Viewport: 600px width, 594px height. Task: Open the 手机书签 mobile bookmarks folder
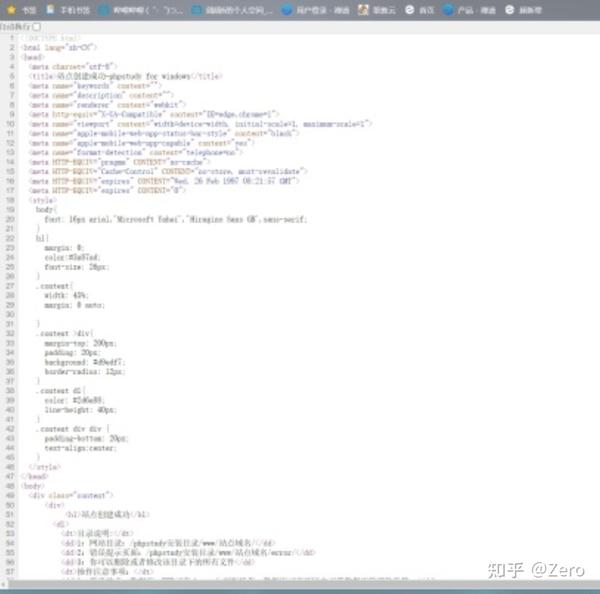(68, 10)
